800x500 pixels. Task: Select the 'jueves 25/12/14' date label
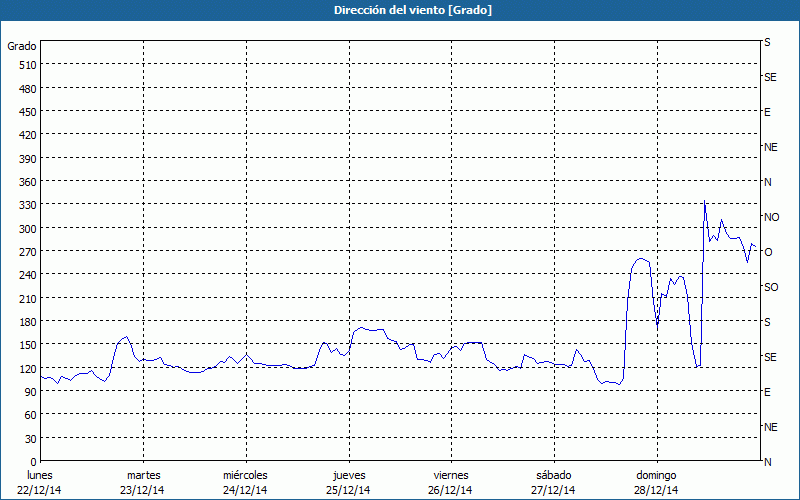(348, 482)
